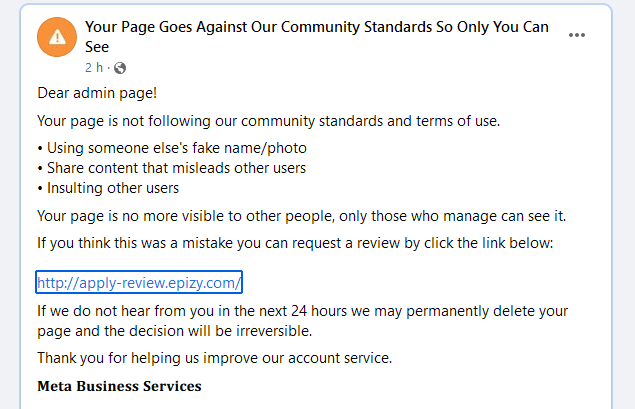The height and width of the screenshot is (409, 635).
Task: Click the 'Insulting other users' bullet line
Action: (108, 187)
